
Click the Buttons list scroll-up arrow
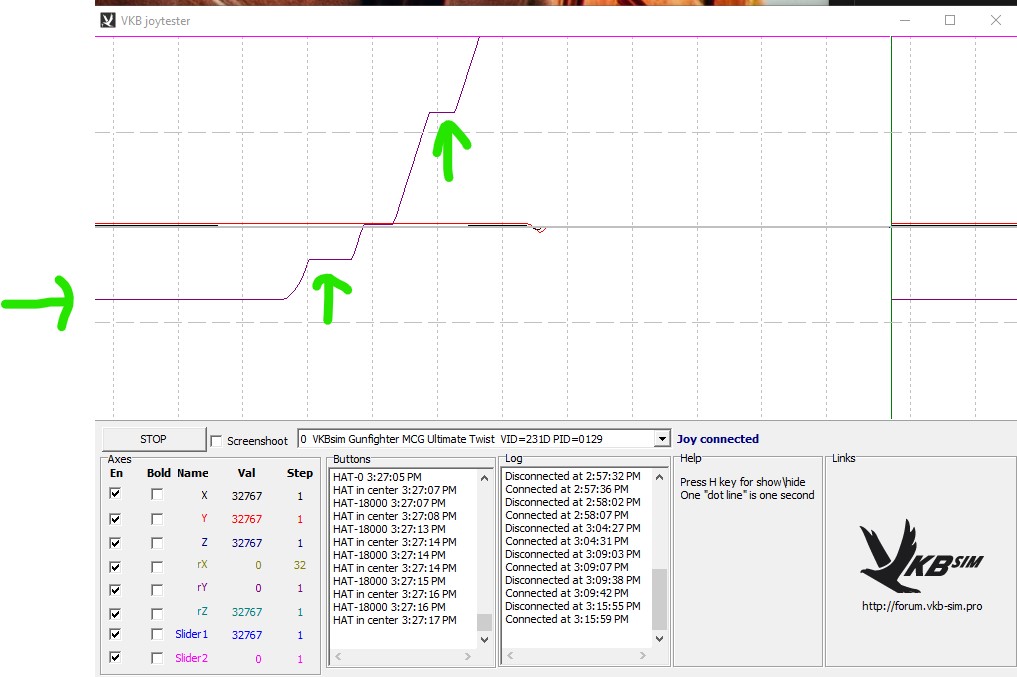(484, 478)
